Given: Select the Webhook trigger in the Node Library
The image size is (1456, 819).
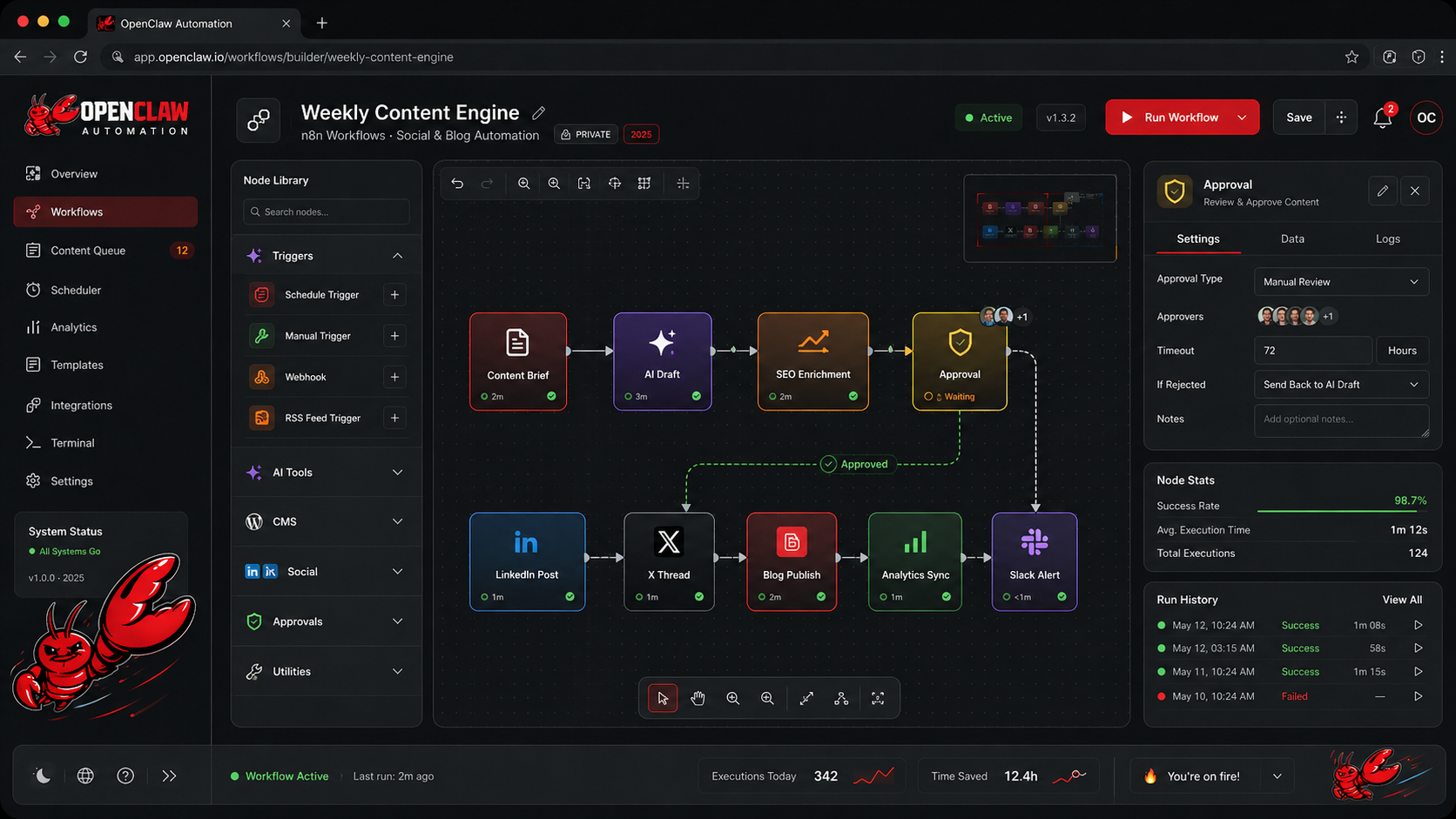Looking at the screenshot, I should pyautogui.click(x=306, y=376).
